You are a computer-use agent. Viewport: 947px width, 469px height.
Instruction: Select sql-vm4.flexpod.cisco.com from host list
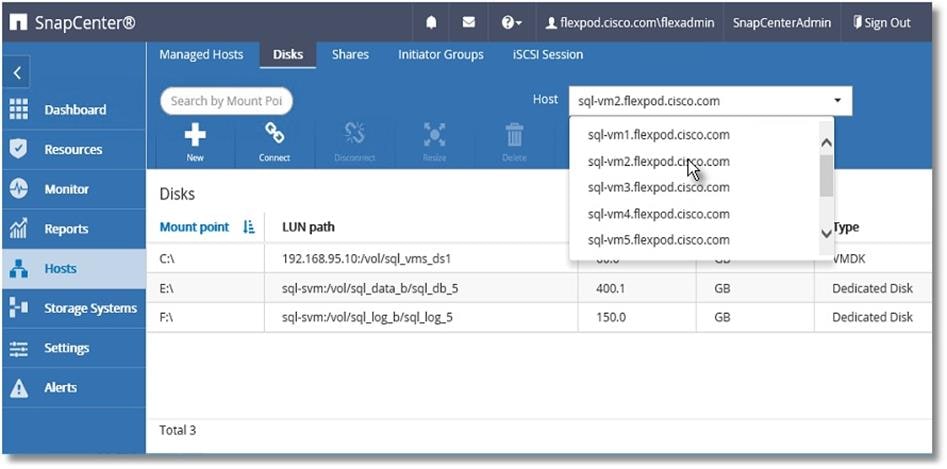pos(658,214)
